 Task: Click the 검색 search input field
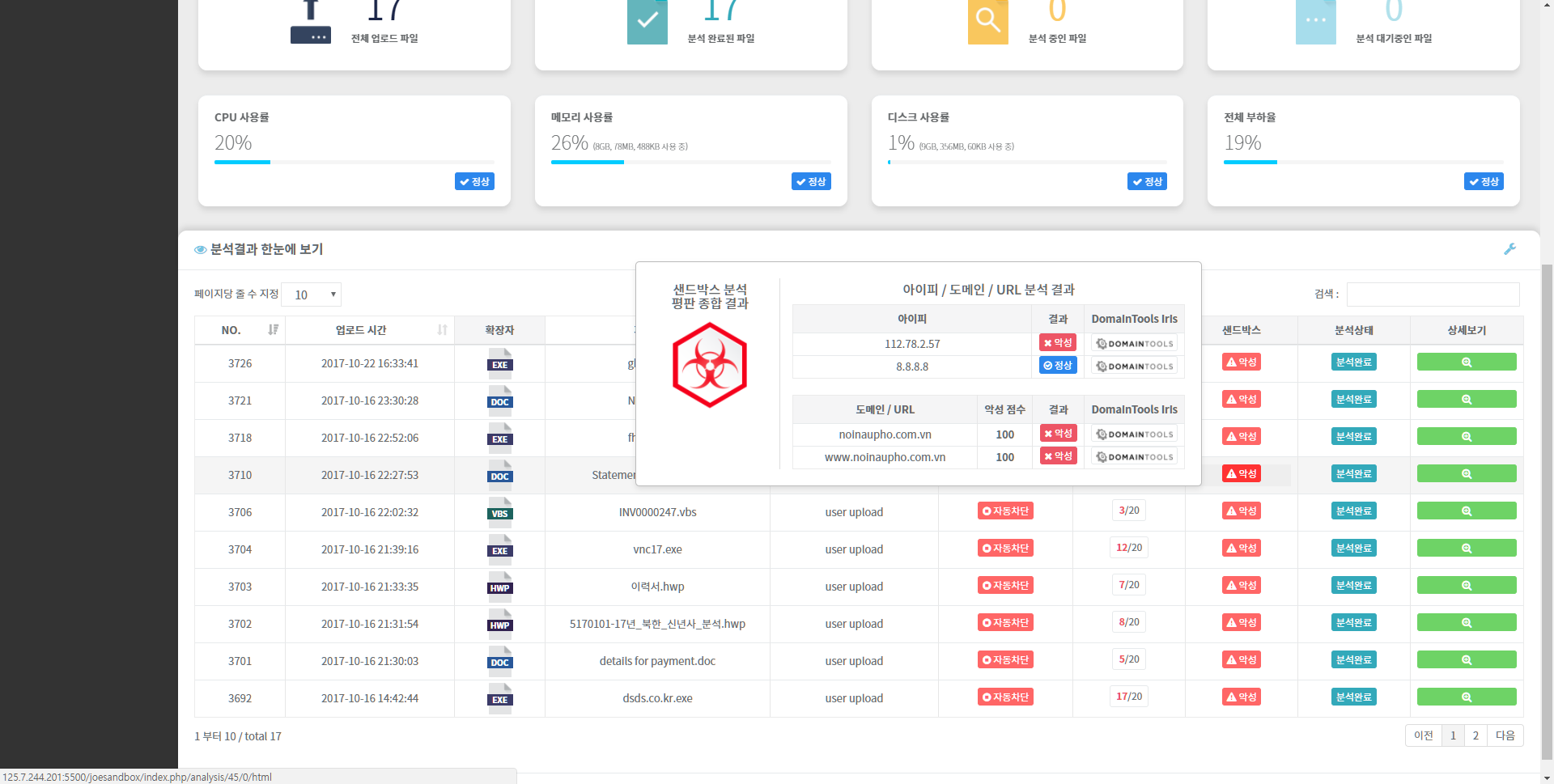click(1433, 295)
